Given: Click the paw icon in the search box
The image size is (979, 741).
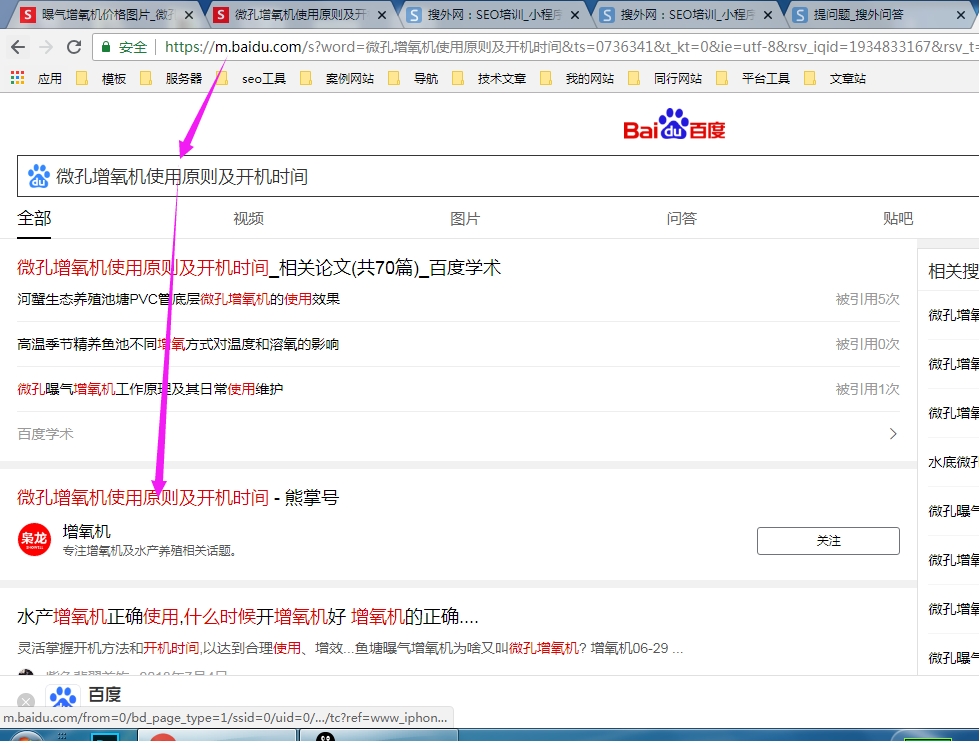Looking at the screenshot, I should [x=39, y=177].
